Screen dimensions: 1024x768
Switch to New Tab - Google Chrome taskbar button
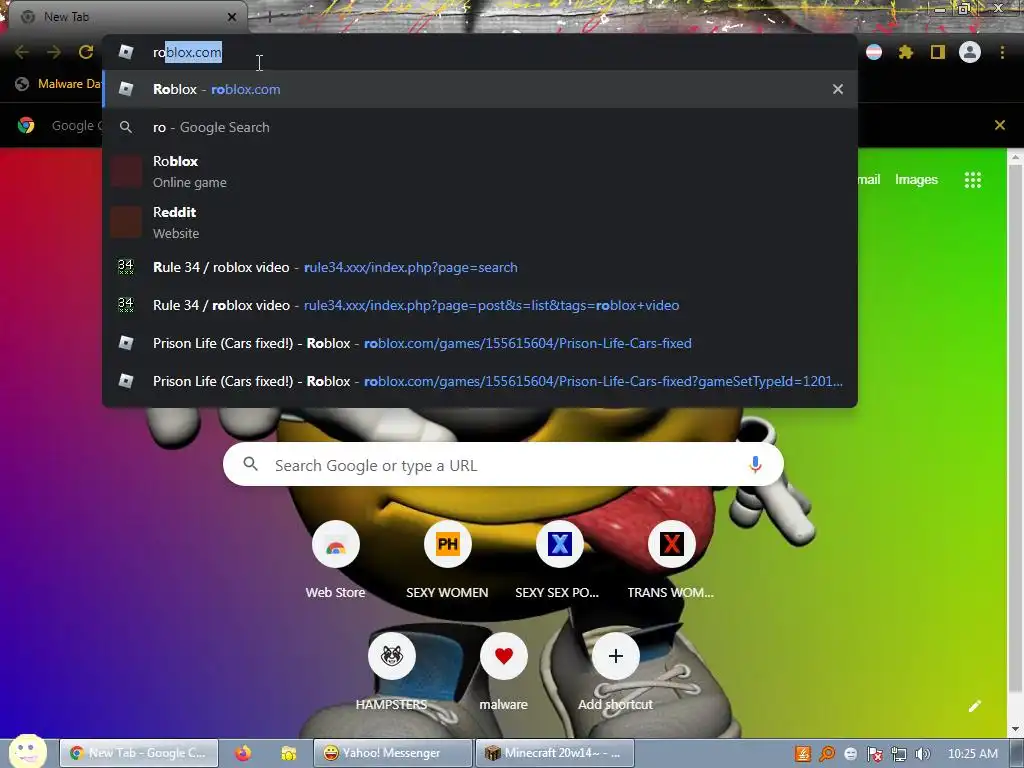pyautogui.click(x=138, y=754)
